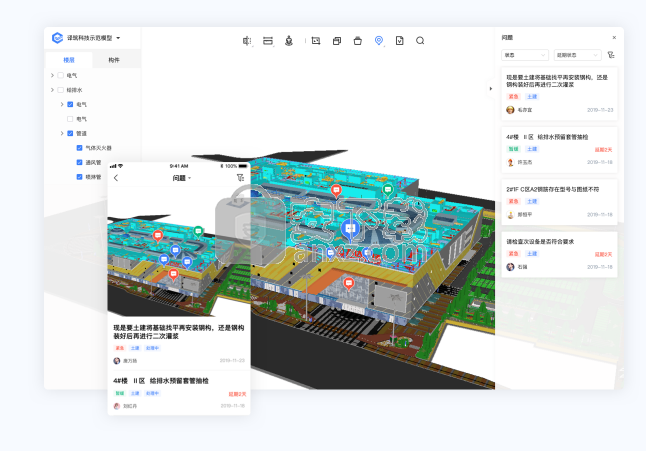Expand the checked 电气 tree node
Viewport: 646px width, 451px height.
coord(62,104)
